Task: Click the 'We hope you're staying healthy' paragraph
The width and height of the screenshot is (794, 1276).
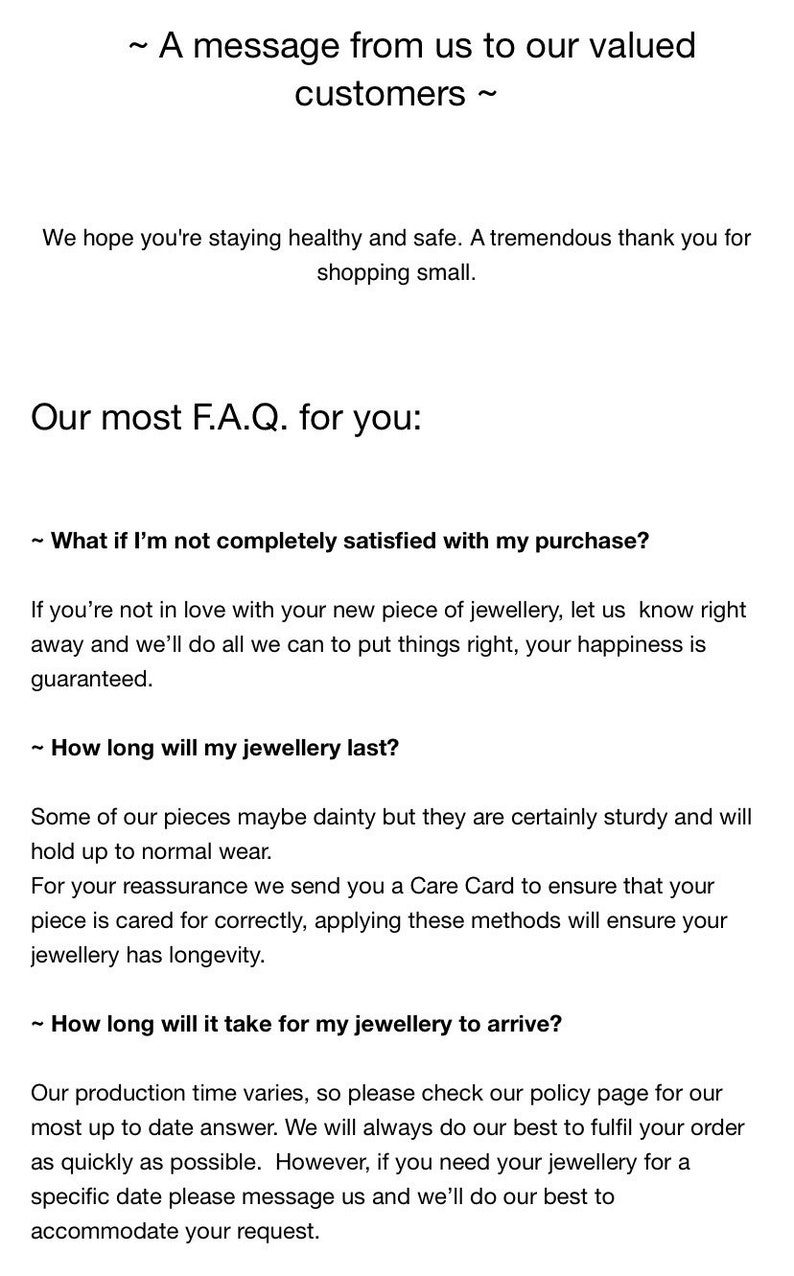Action: [x=396, y=255]
